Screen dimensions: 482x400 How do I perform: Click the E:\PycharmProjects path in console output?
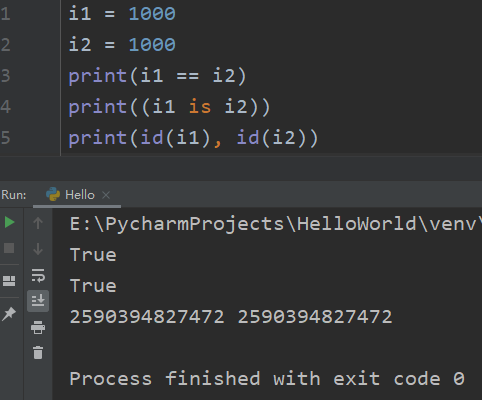coord(275,224)
